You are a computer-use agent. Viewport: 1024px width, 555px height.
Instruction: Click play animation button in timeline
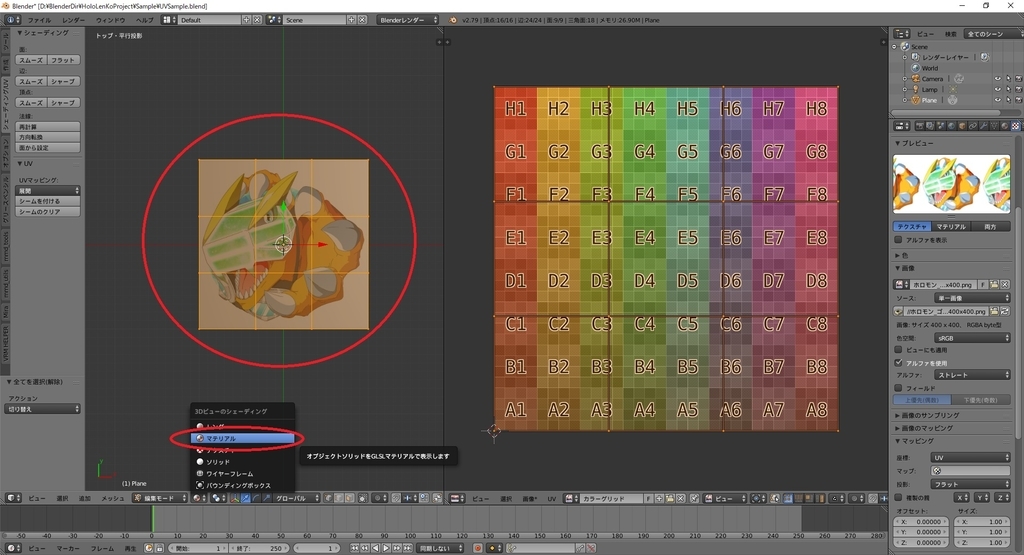pos(386,548)
